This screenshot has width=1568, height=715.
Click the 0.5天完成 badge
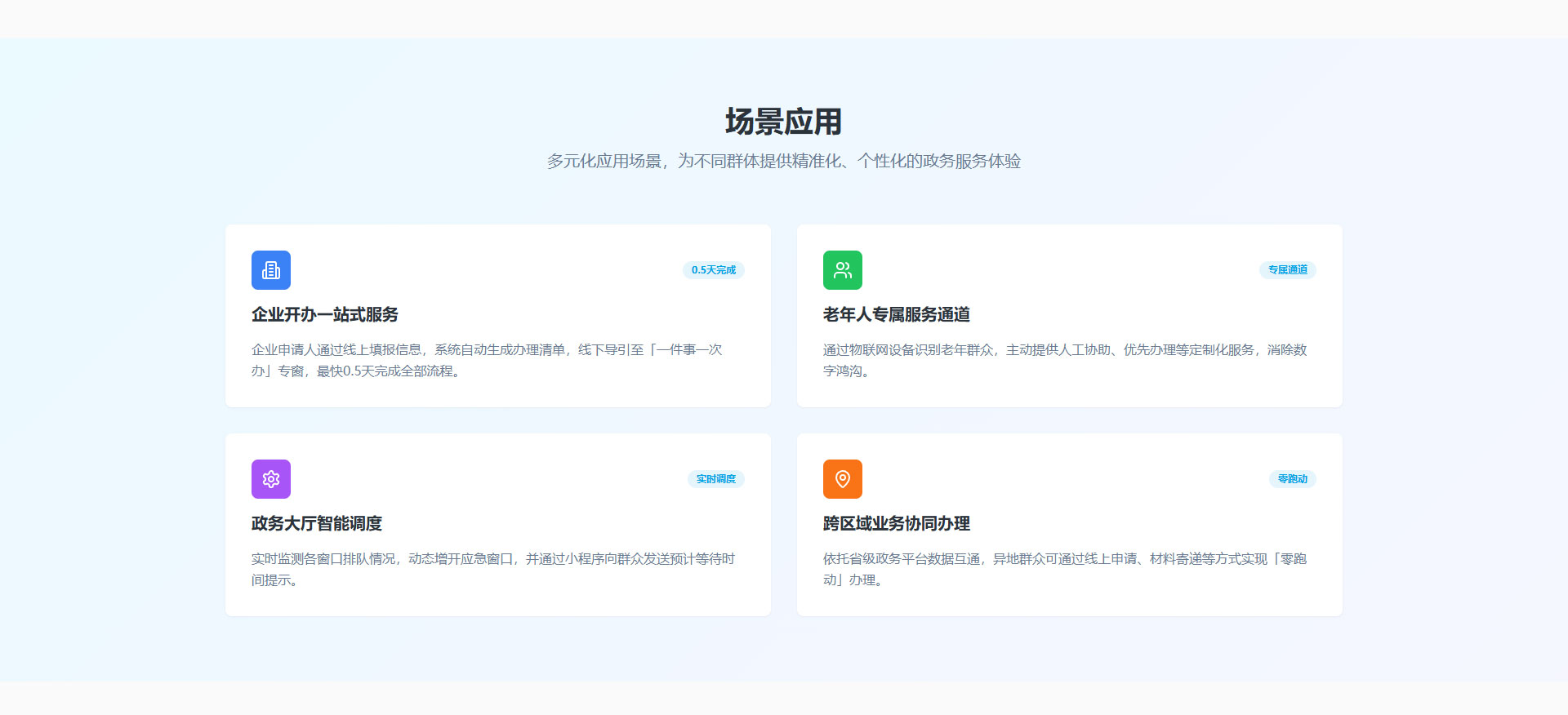click(713, 270)
